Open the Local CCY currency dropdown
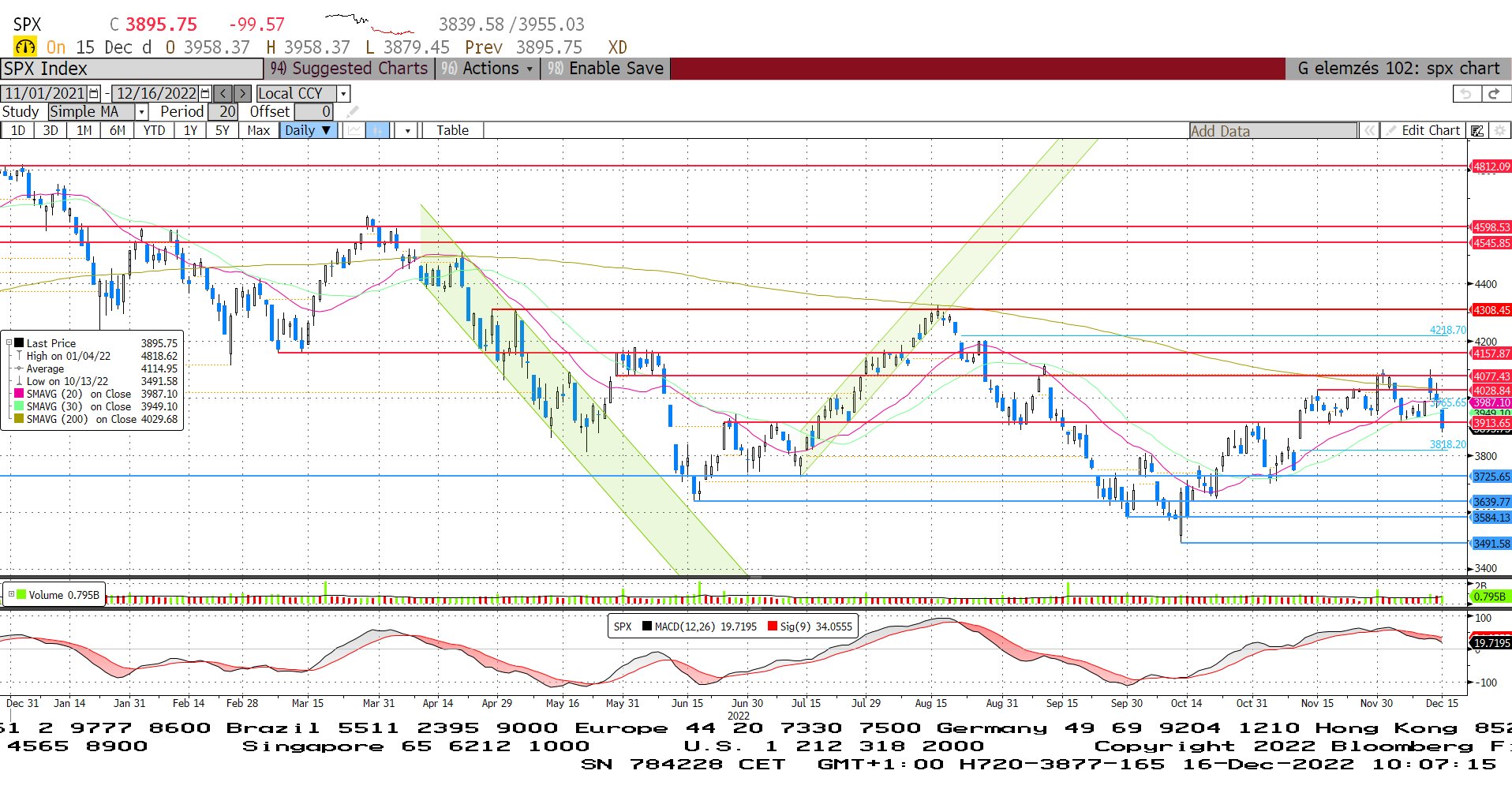 pyautogui.click(x=343, y=94)
